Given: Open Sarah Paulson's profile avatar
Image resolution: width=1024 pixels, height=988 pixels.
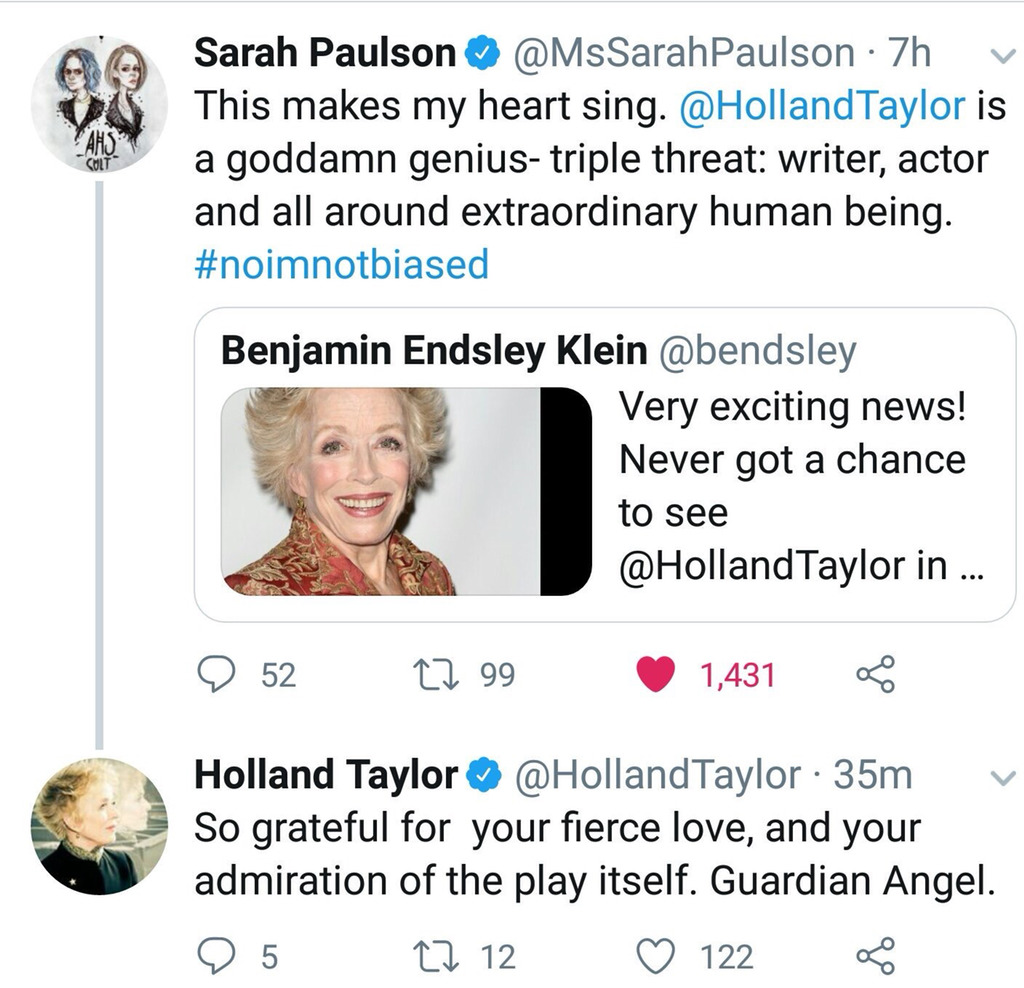Looking at the screenshot, I should 99,103.
